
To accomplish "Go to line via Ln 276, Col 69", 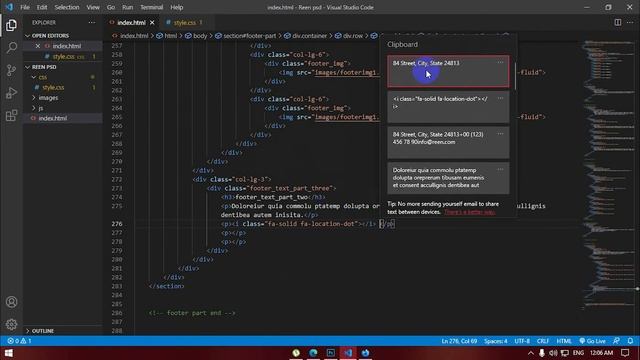I will click(x=459, y=341).
